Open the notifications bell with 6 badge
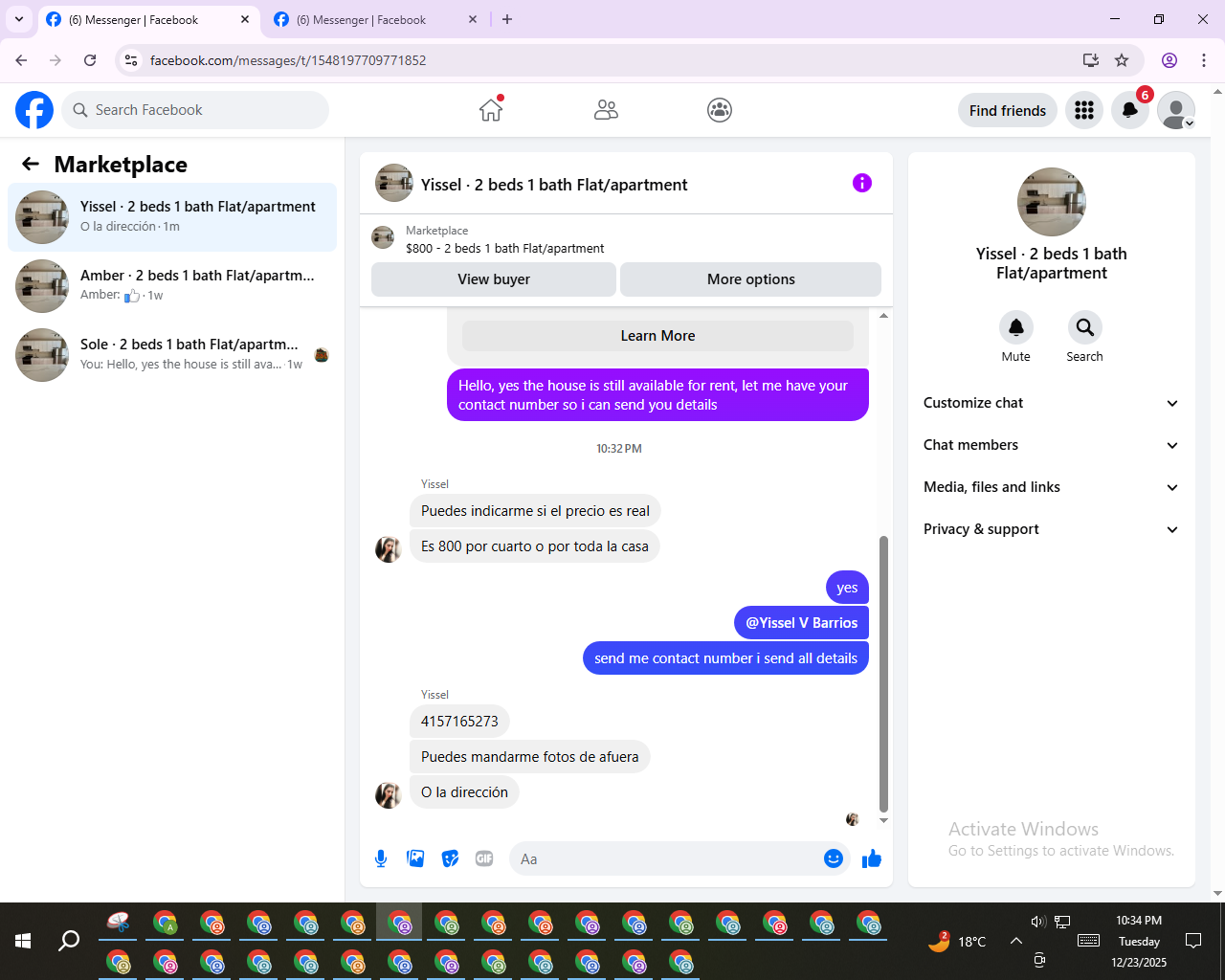Image resolution: width=1225 pixels, height=980 pixels. 1130,110
